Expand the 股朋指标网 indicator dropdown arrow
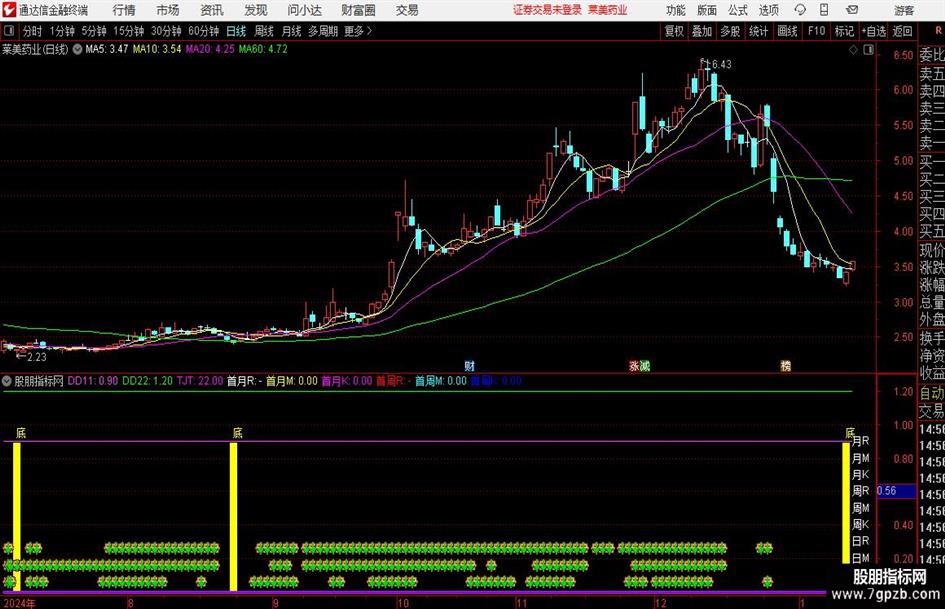The height and width of the screenshot is (609, 945). pos(7,381)
